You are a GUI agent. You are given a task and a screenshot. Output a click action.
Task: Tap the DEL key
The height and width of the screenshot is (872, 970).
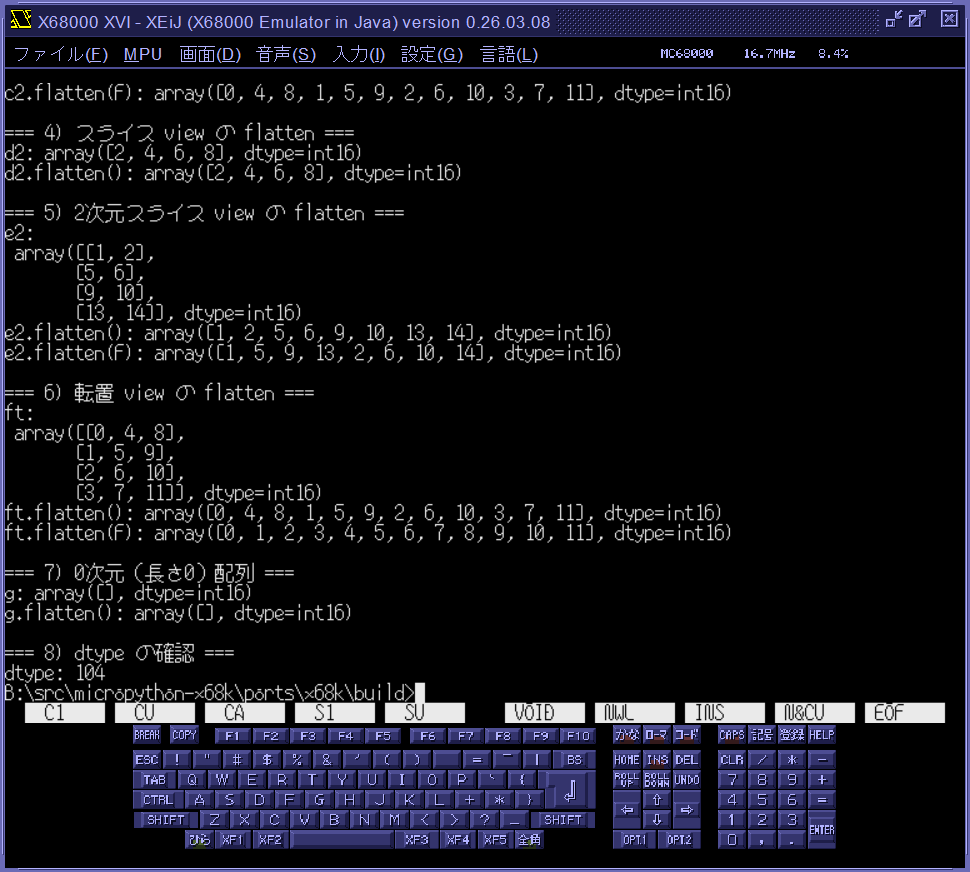tap(687, 759)
